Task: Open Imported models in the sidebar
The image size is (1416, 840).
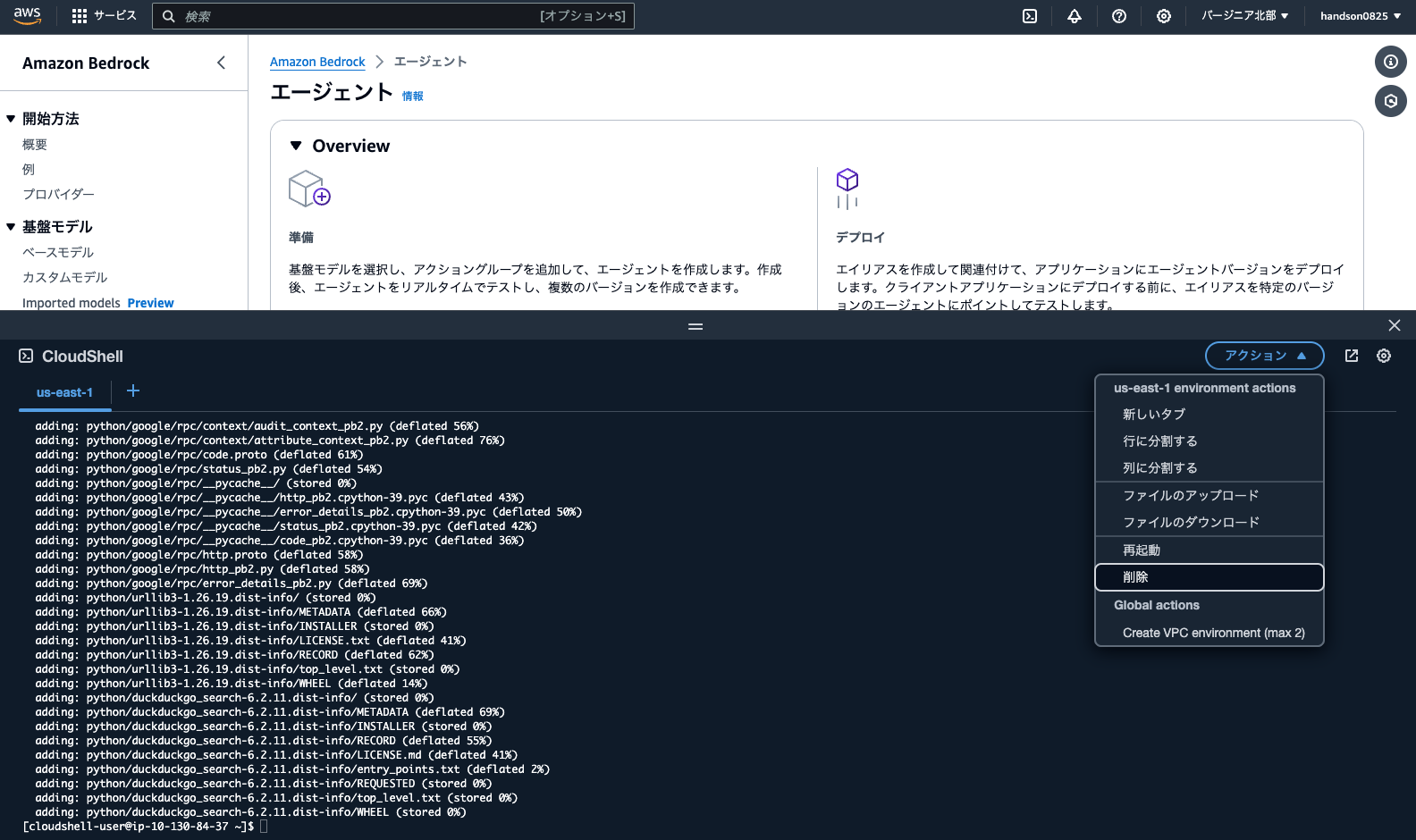Action: click(x=72, y=303)
